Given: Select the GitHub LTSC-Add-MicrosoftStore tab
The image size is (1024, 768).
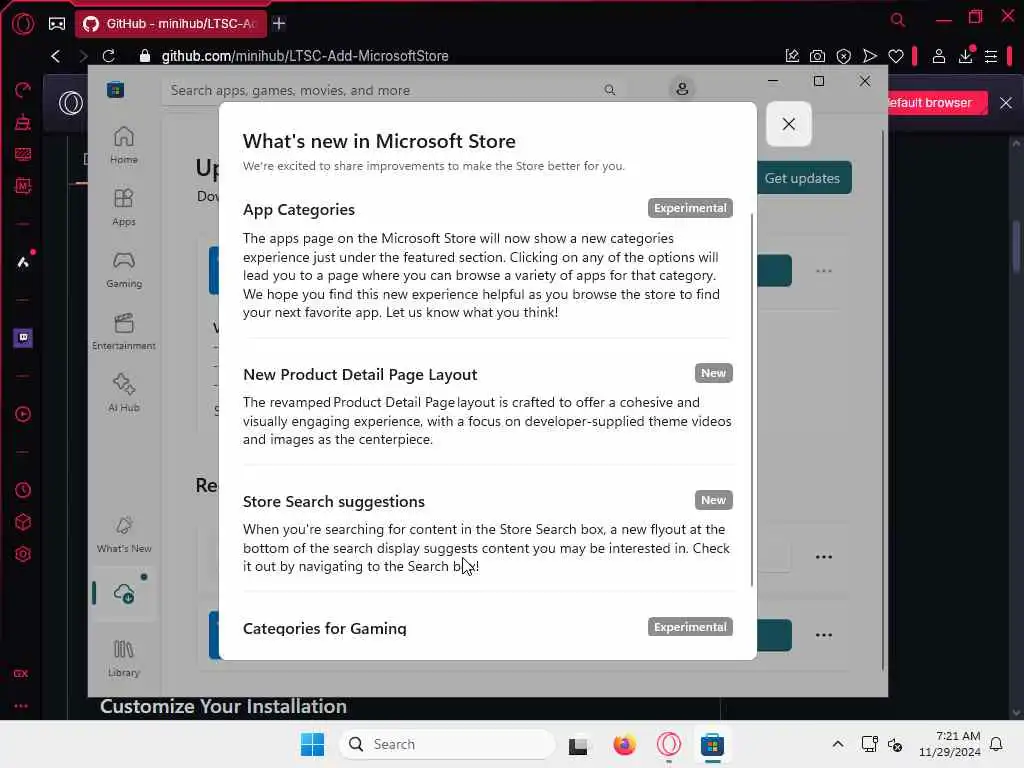Looking at the screenshot, I should 171,24.
